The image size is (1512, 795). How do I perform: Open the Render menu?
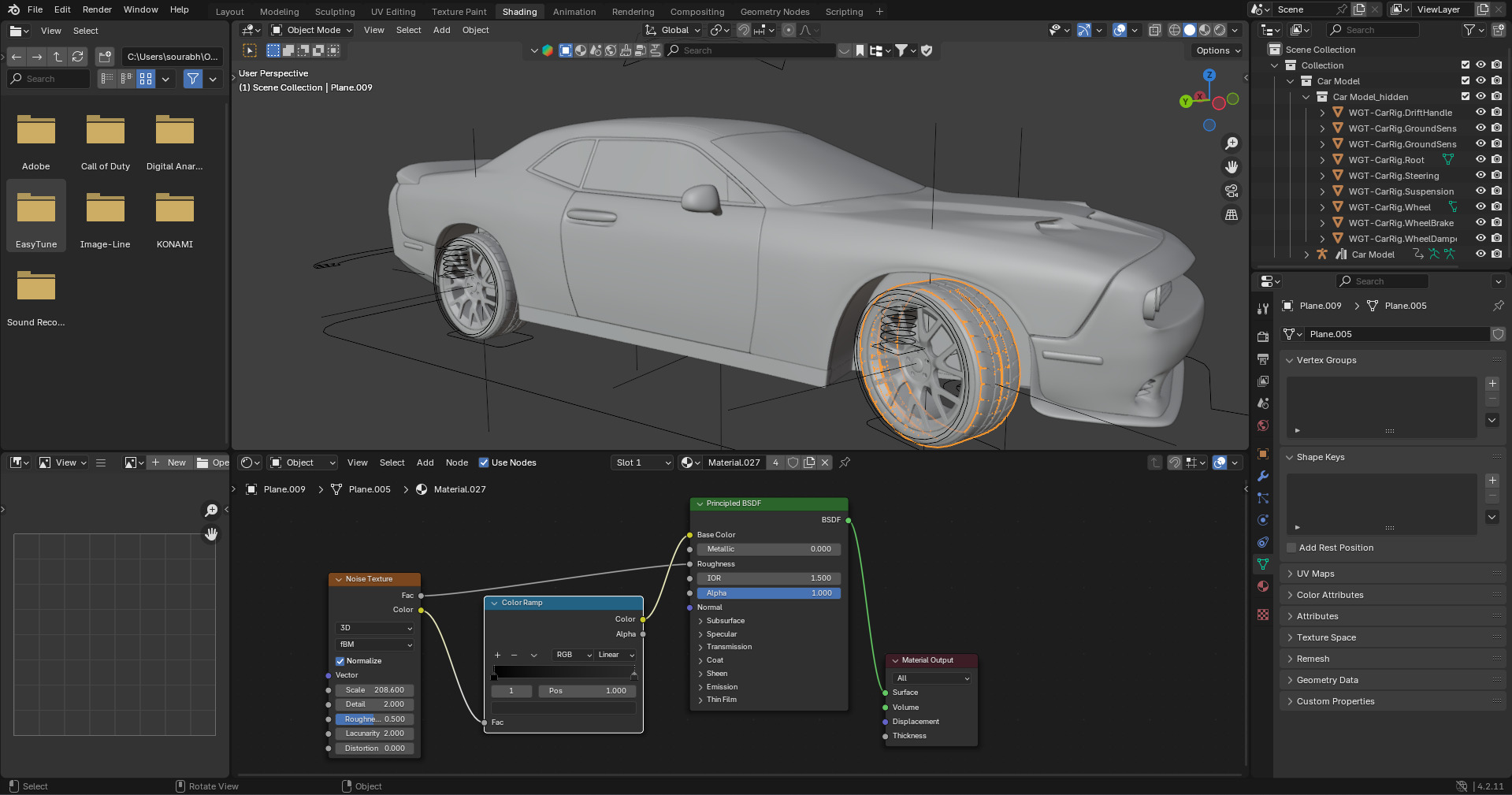point(97,9)
